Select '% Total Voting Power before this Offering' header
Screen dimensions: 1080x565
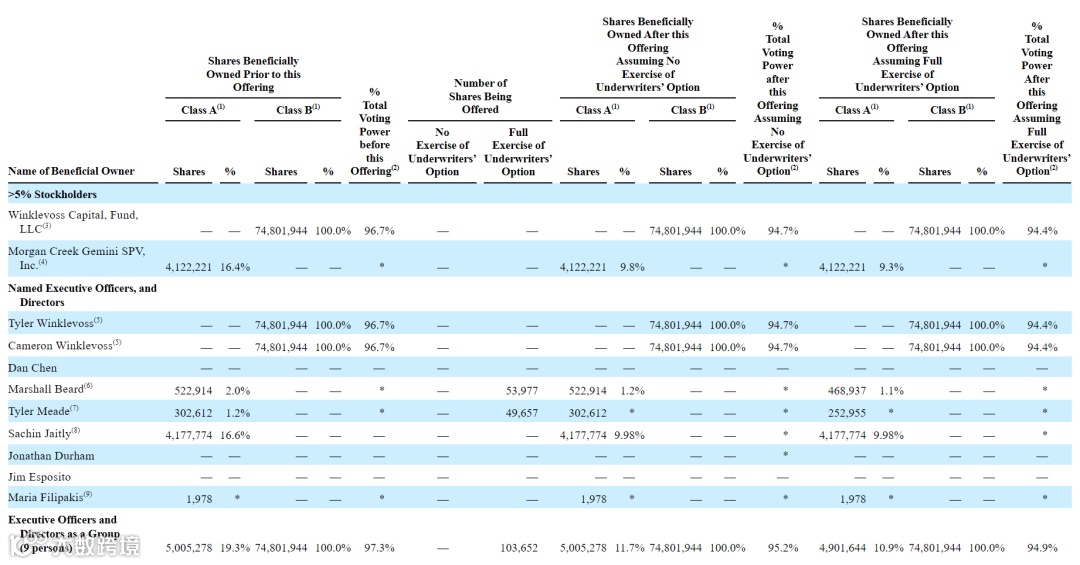click(x=375, y=131)
